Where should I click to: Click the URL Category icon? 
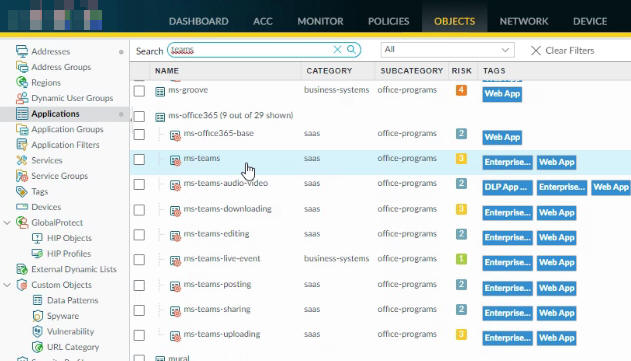[37, 347]
